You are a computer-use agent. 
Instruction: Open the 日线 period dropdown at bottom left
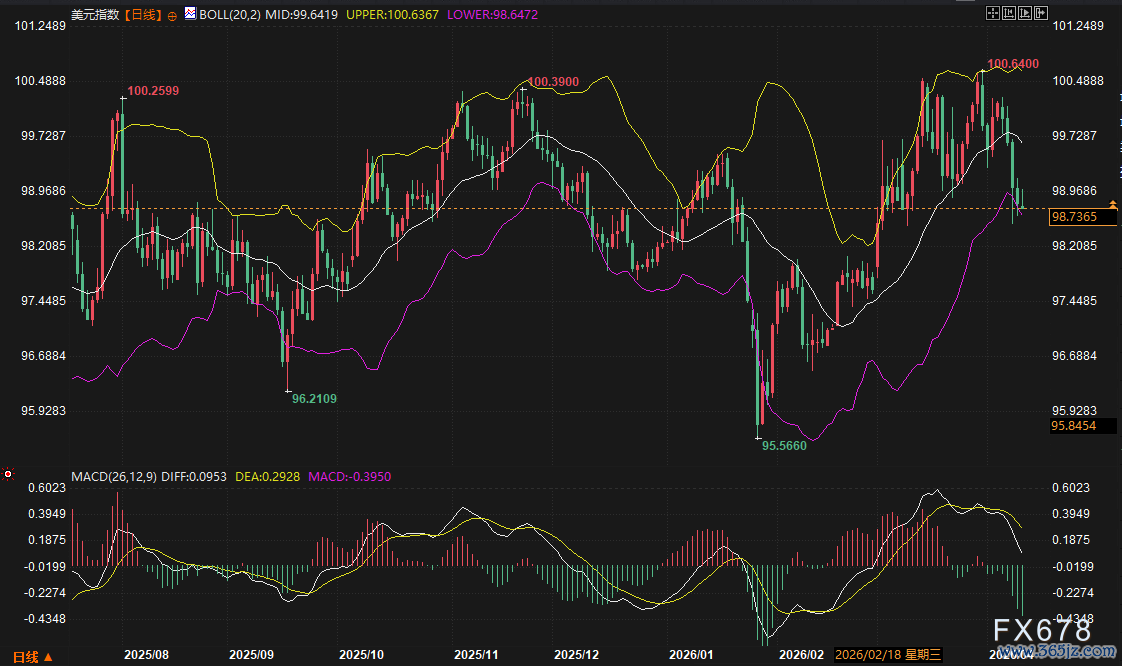click(33, 657)
